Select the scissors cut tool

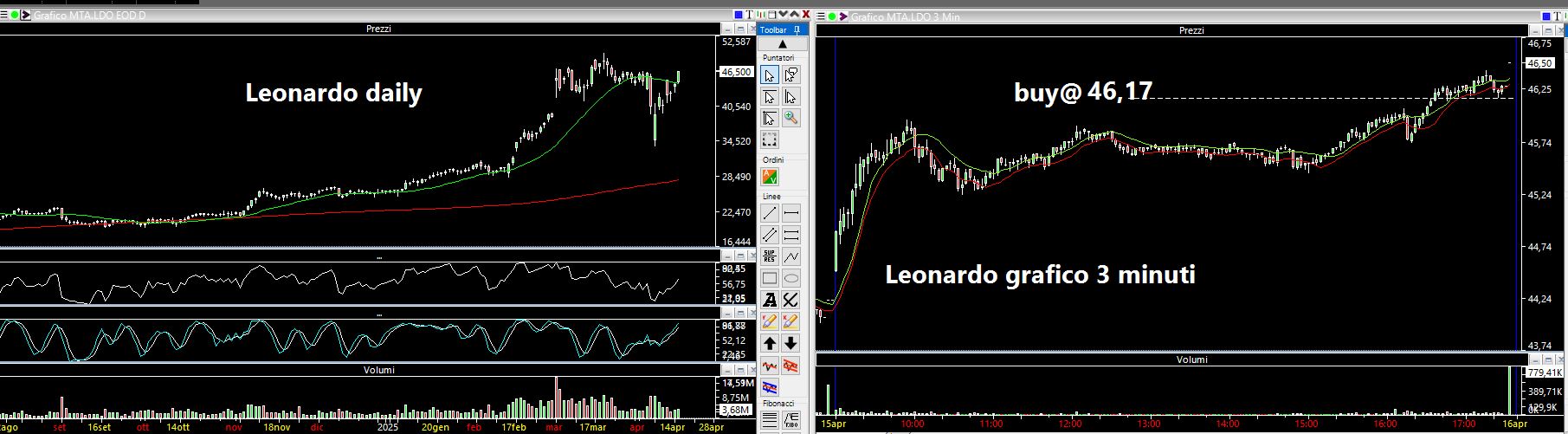pyautogui.click(x=790, y=300)
